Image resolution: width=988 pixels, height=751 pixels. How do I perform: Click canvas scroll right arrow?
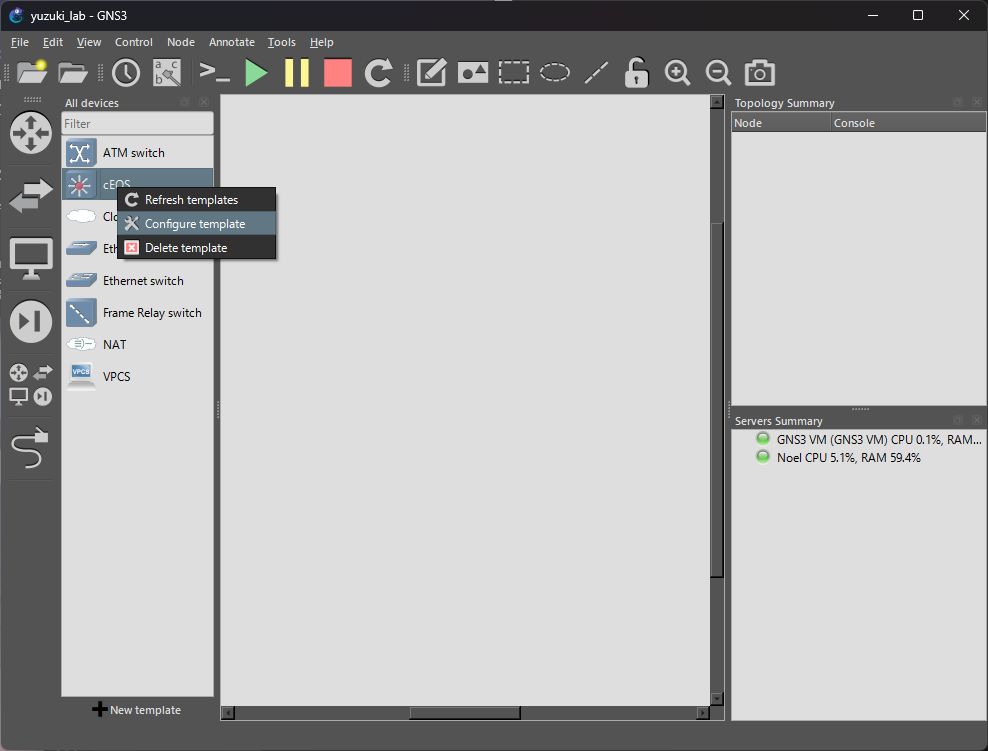tap(703, 713)
